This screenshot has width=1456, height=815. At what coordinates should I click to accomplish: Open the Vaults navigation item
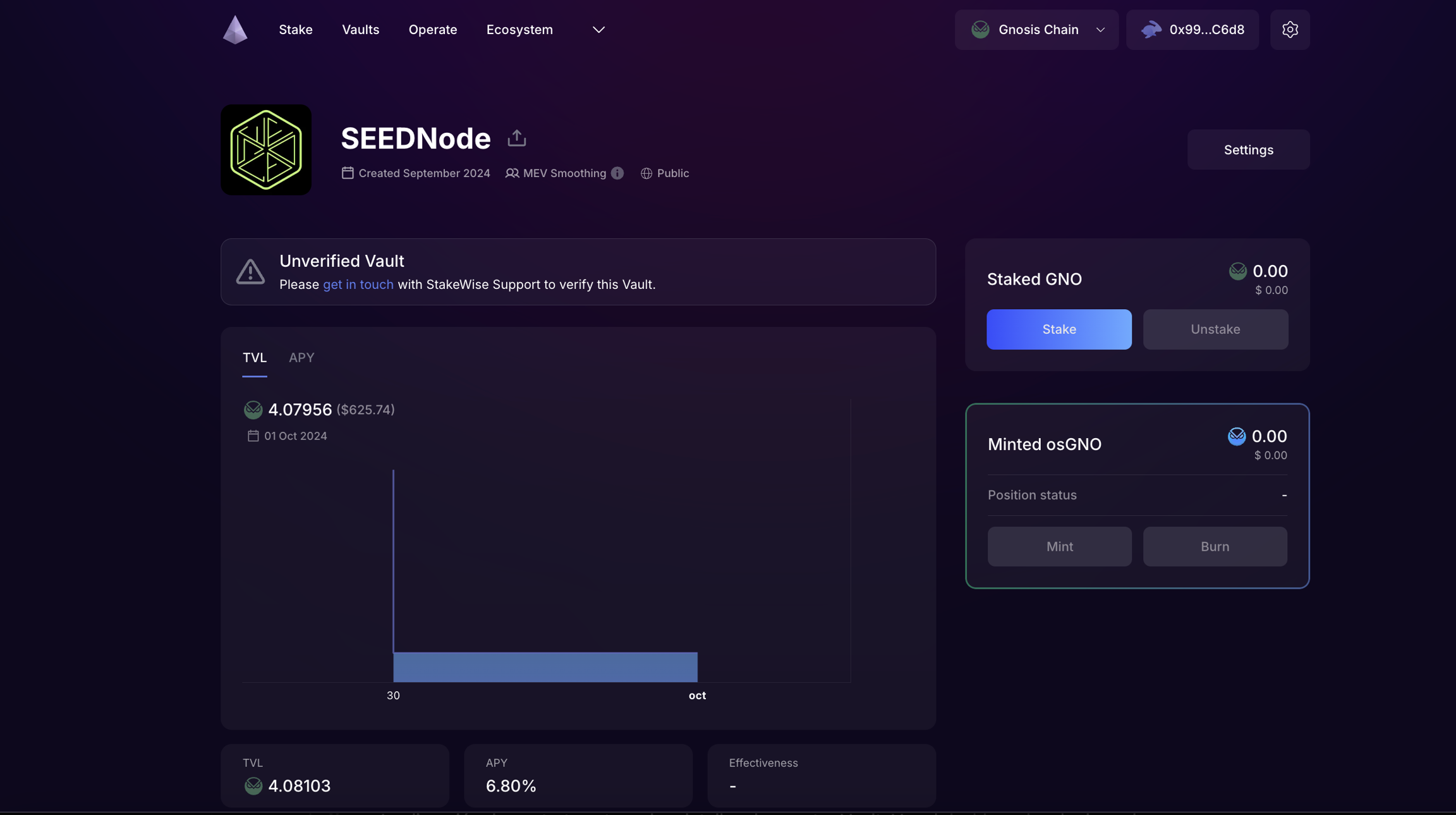pos(360,30)
